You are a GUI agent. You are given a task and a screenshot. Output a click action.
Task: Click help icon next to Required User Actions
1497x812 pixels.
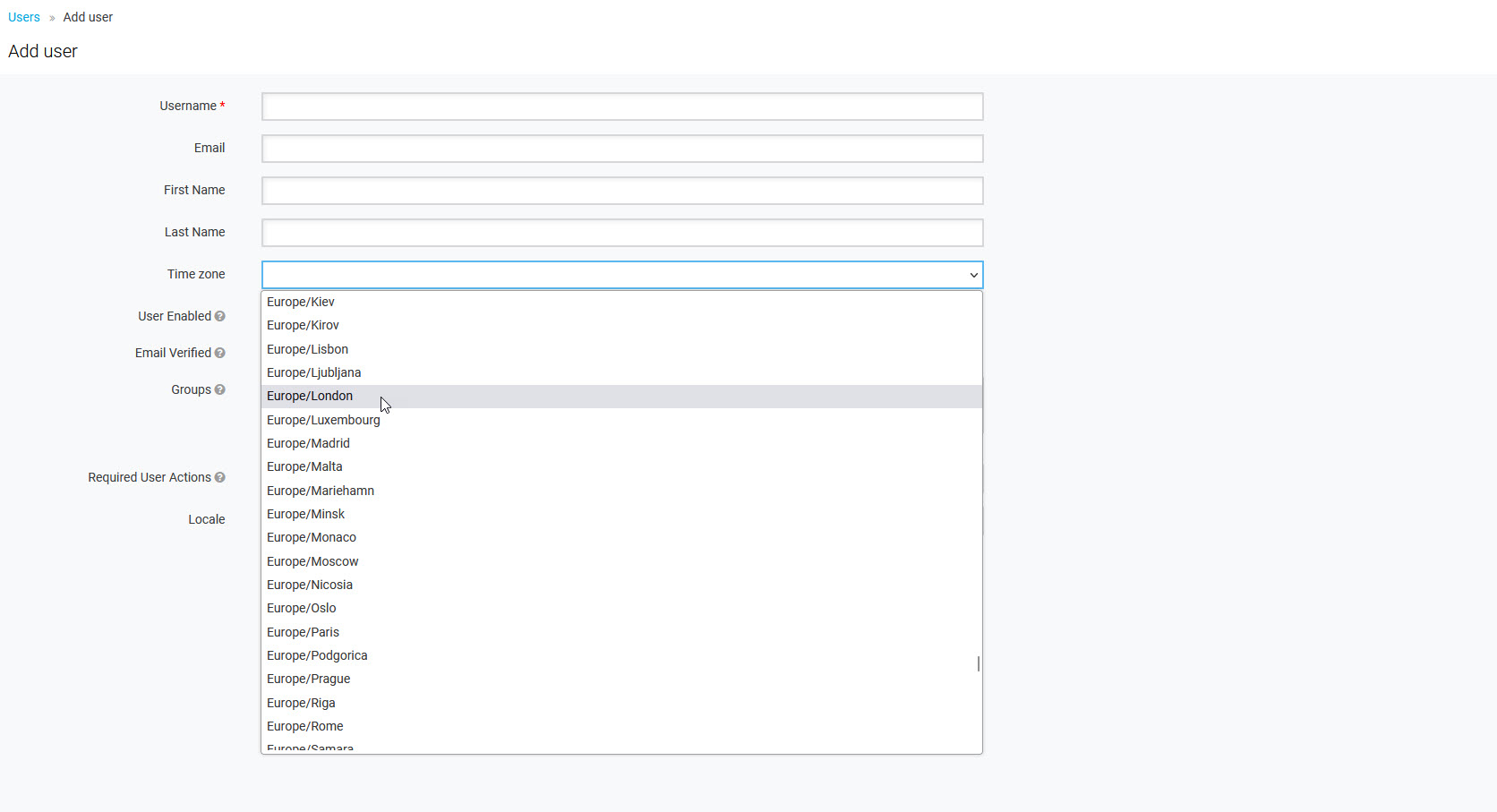pos(219,477)
